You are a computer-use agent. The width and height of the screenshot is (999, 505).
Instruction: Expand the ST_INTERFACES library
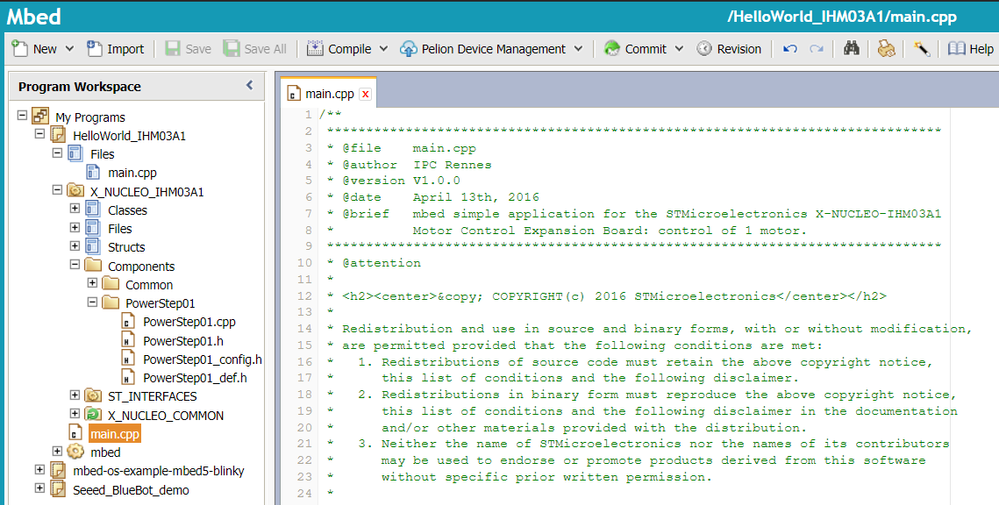[75, 395]
